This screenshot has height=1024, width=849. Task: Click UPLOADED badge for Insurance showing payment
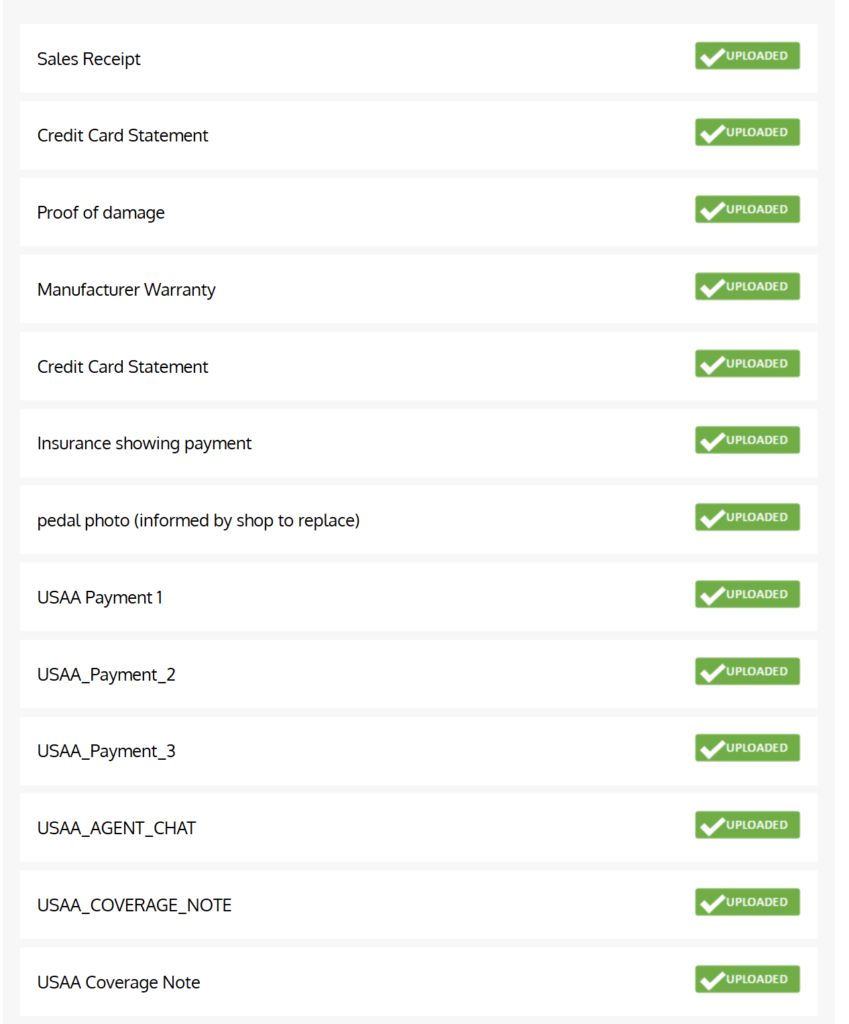coord(747,441)
